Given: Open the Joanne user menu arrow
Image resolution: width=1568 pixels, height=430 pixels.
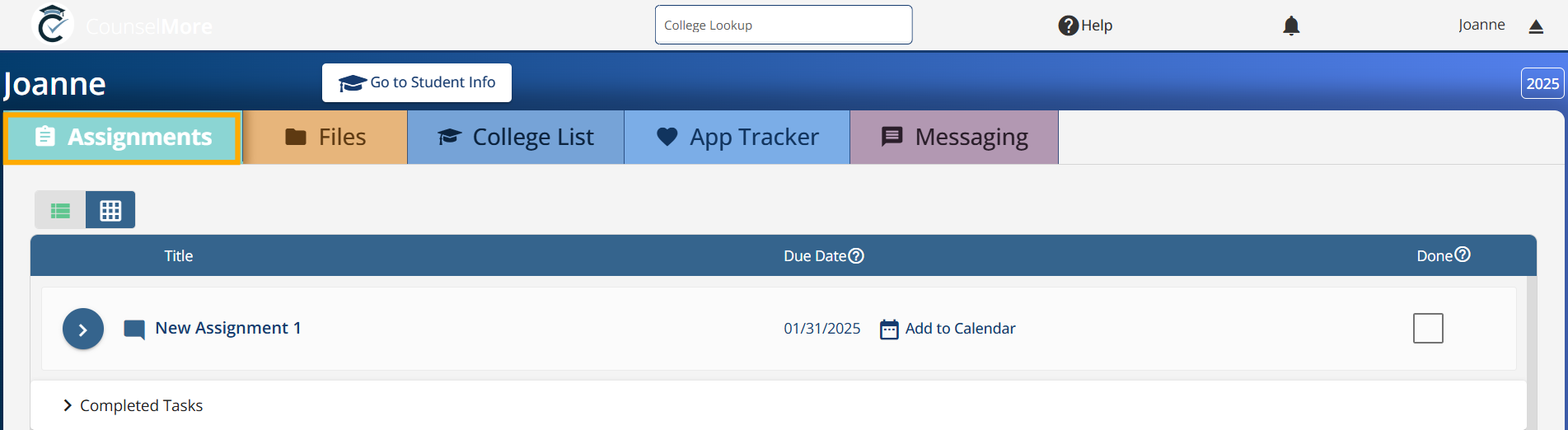Looking at the screenshot, I should click(x=1536, y=26).
